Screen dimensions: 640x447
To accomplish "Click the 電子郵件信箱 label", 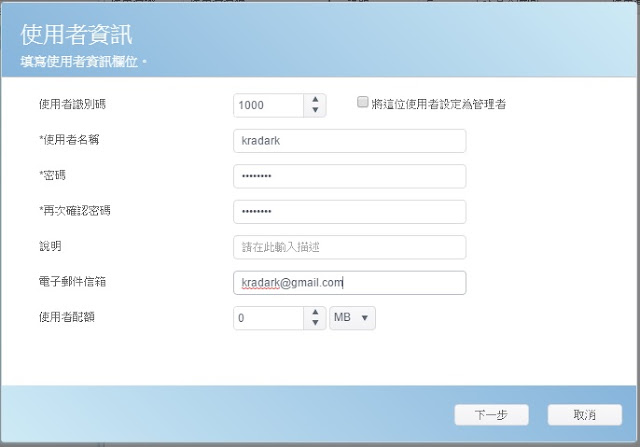I will (72, 282).
